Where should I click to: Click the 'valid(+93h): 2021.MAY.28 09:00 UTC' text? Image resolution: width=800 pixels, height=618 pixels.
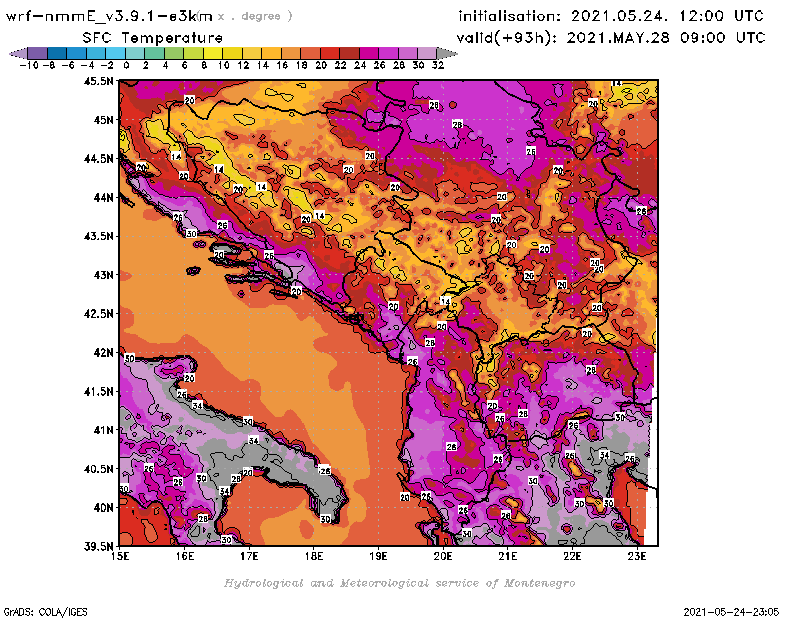tap(611, 37)
